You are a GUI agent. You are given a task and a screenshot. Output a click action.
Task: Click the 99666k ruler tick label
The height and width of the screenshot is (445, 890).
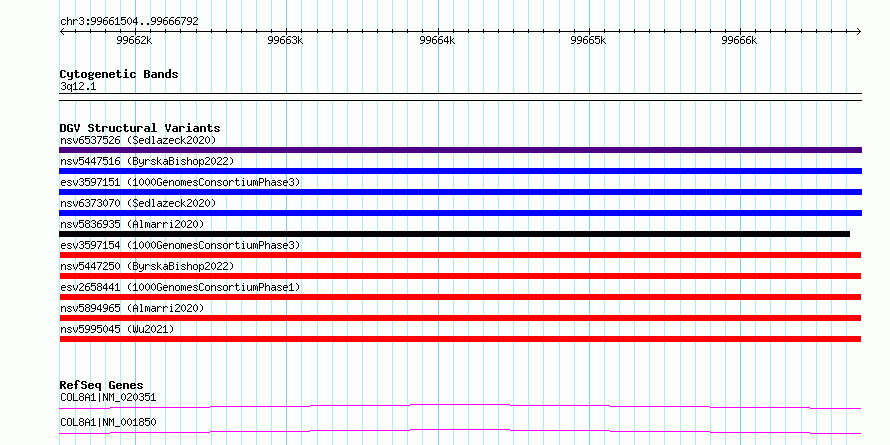pyautogui.click(x=740, y=40)
